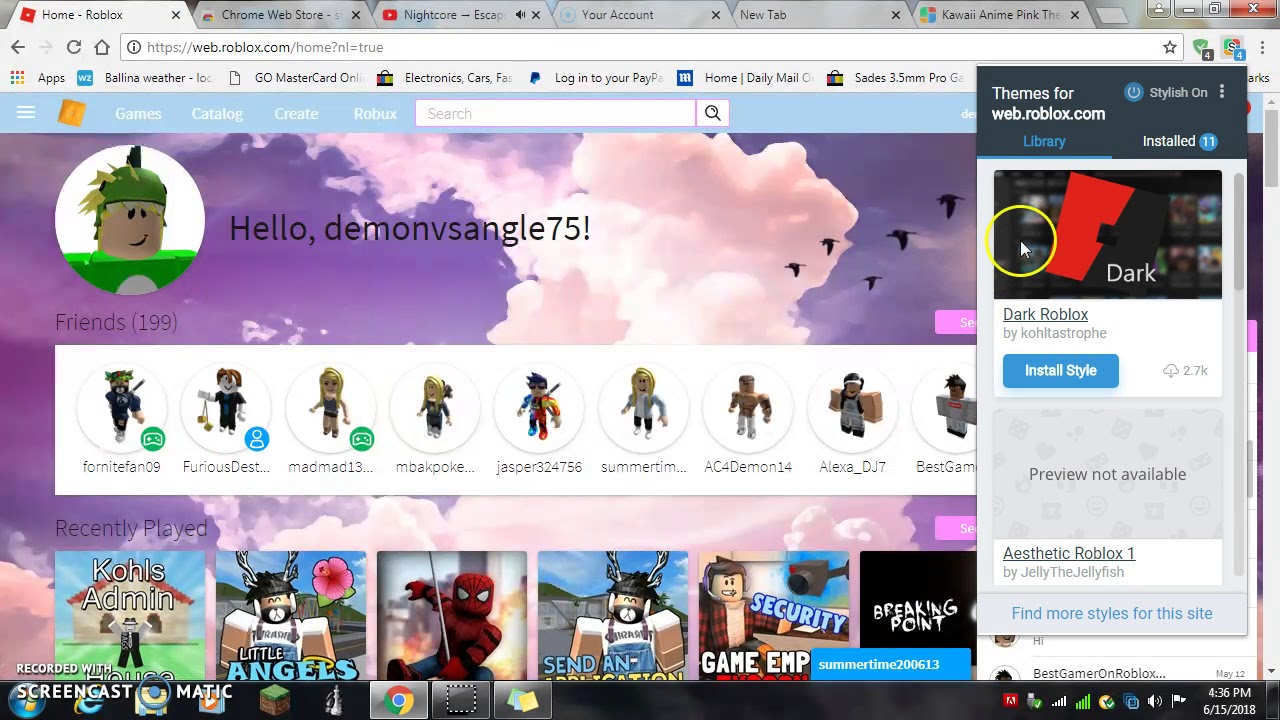This screenshot has height=720, width=1280.
Task: Open friend Alexa_DJ7 avatar
Action: click(852, 406)
